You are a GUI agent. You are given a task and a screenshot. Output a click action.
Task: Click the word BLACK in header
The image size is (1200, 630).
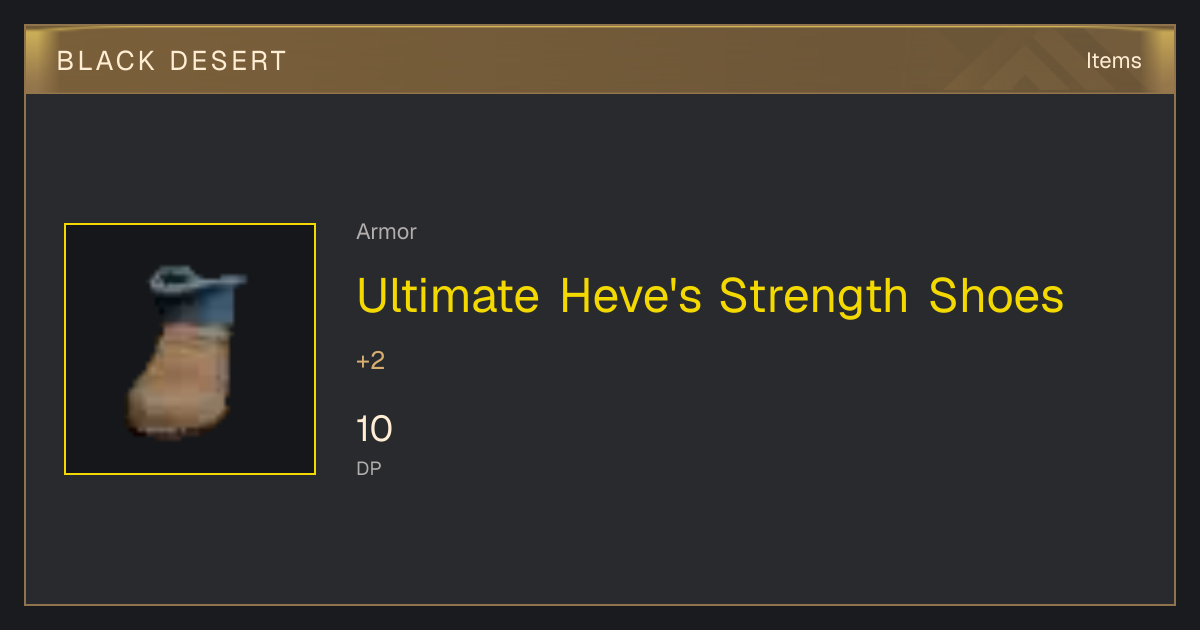click(x=93, y=61)
